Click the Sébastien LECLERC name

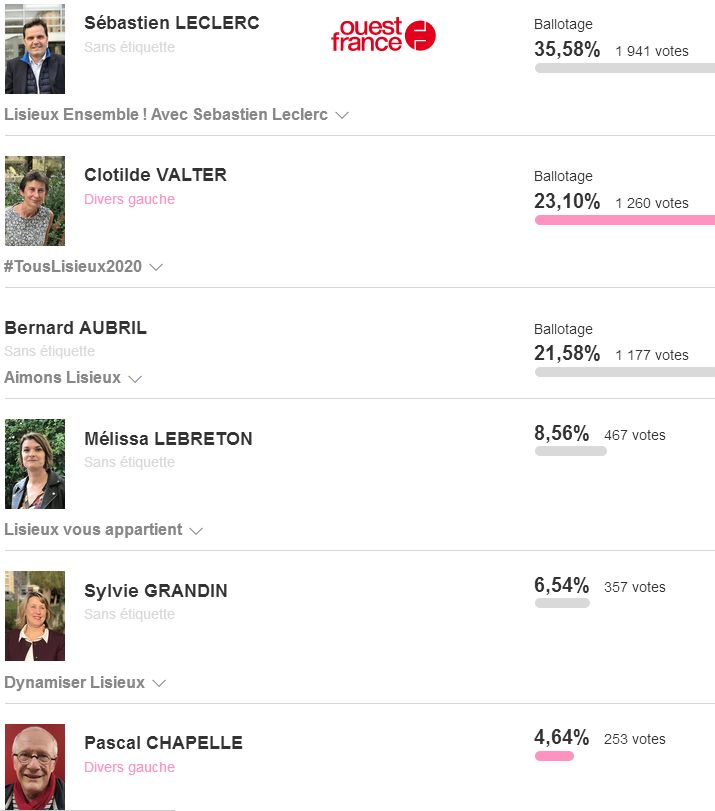pos(172,23)
